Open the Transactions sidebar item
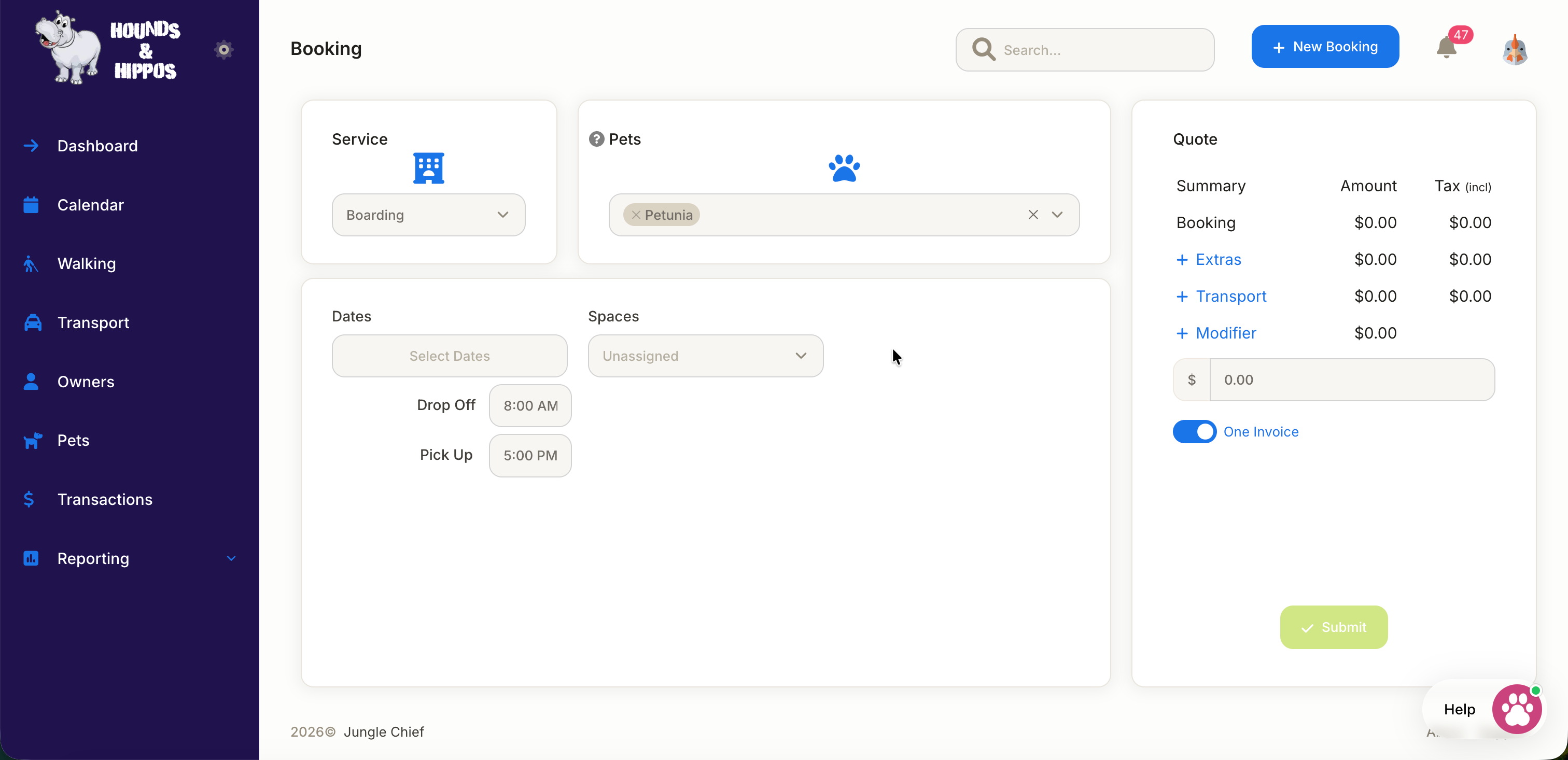The image size is (1568, 760). tap(105, 500)
